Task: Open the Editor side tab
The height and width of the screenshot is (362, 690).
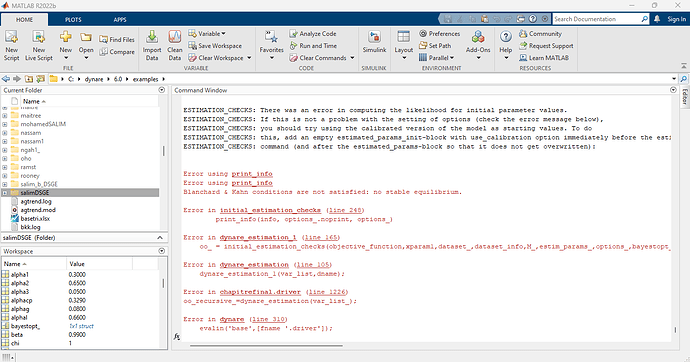Action: click(684, 97)
